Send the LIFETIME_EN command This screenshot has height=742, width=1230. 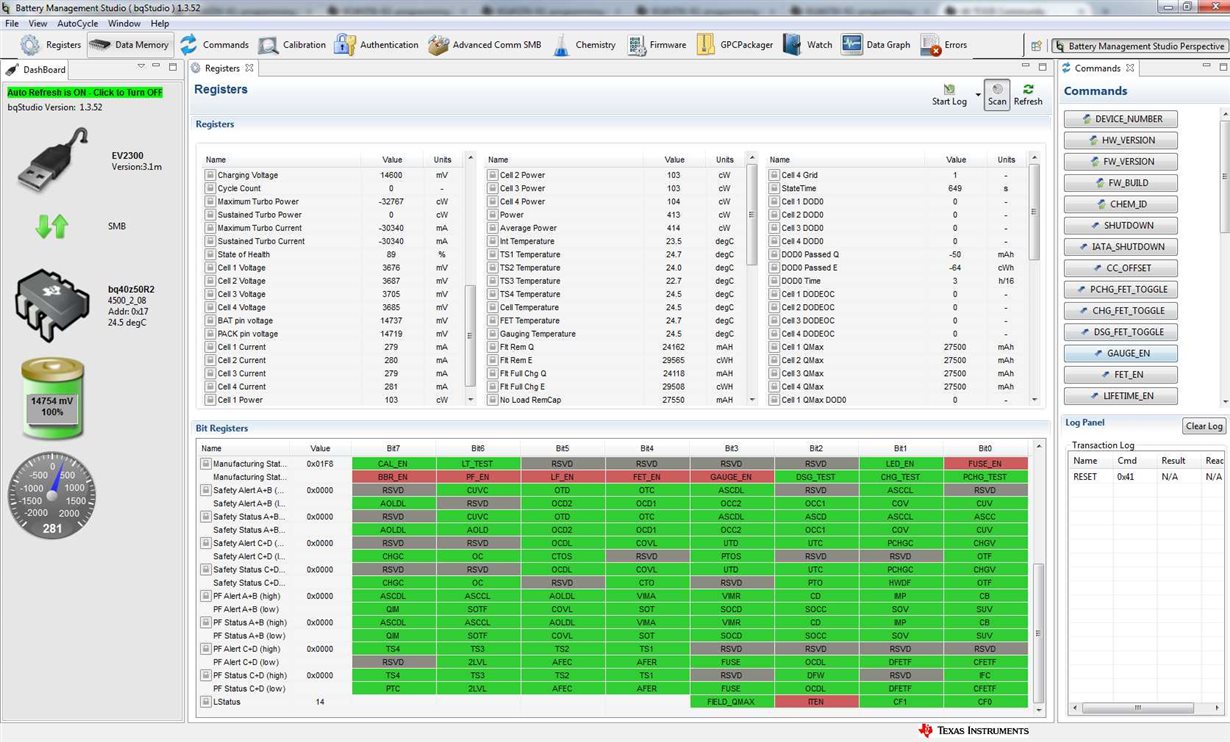pyautogui.click(x=1120, y=396)
